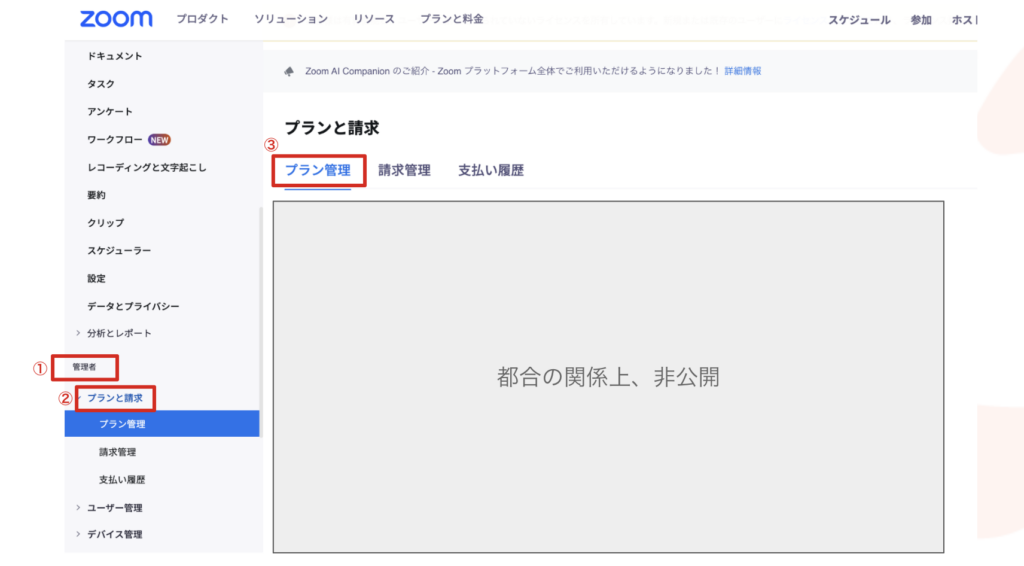The height and width of the screenshot is (566, 1024).
Task: Open the 詳細情報 link in the banner
Action: [742, 71]
